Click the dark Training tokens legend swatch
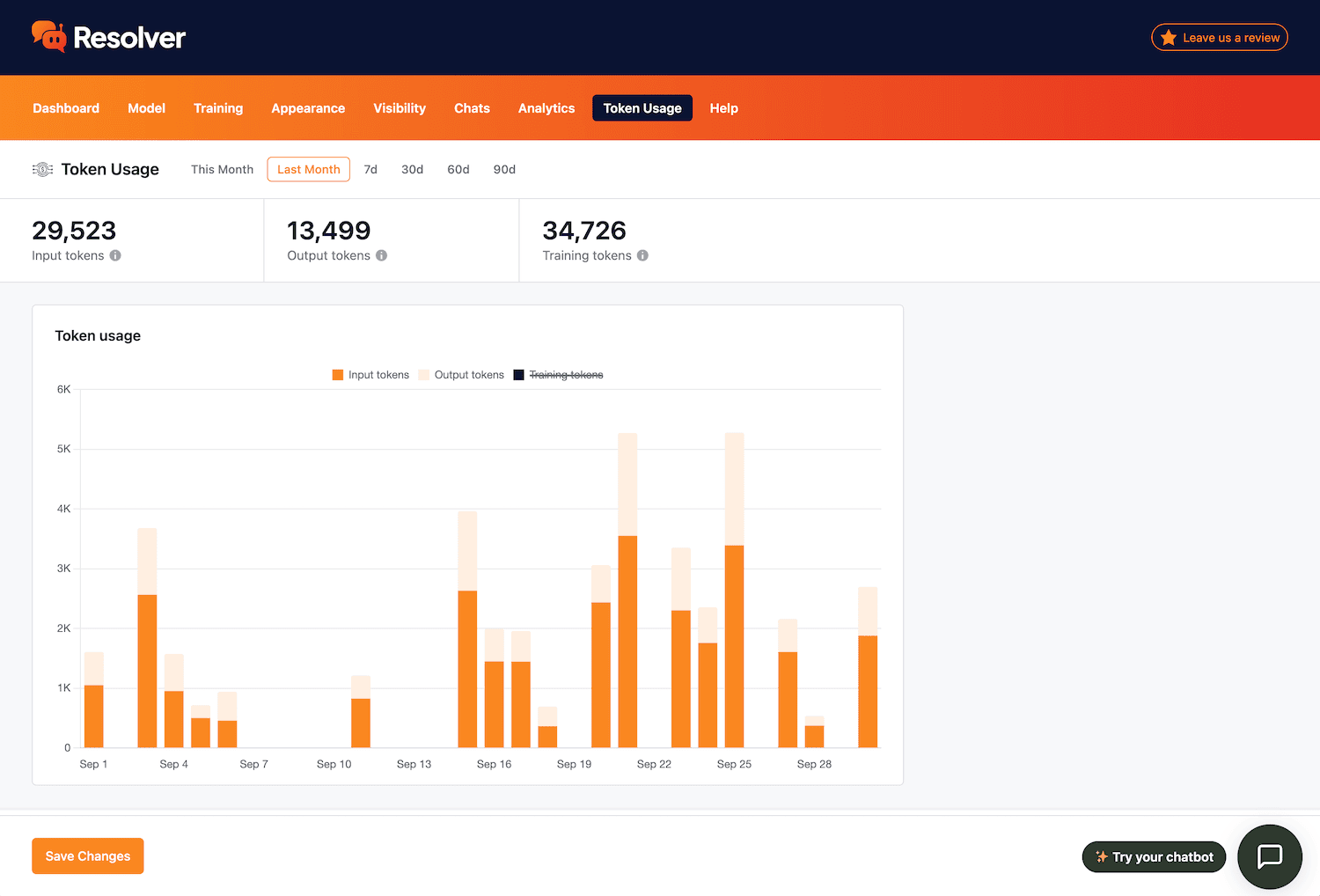The height and width of the screenshot is (896, 1320). pyautogui.click(x=518, y=375)
